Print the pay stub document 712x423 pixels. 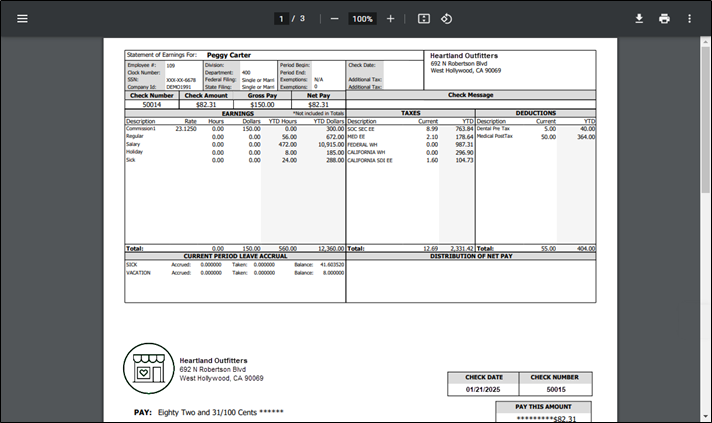click(x=664, y=19)
